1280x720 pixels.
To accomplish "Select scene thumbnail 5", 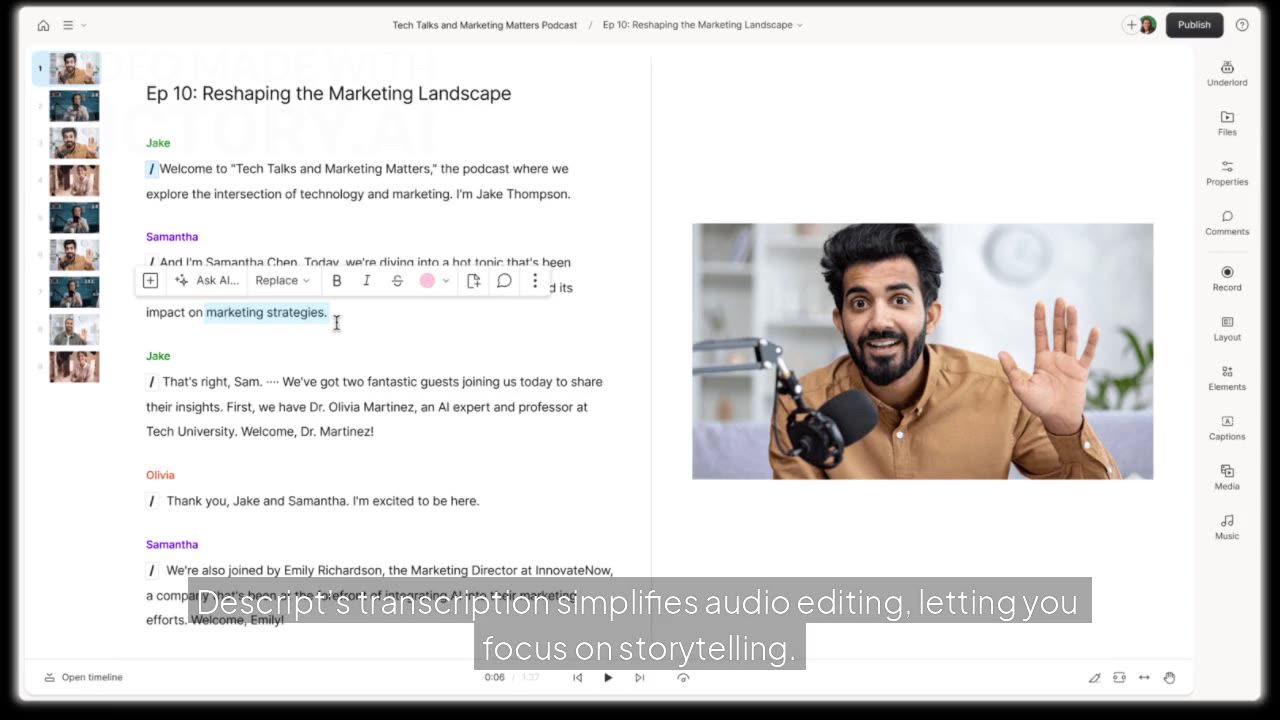I will 74,217.
